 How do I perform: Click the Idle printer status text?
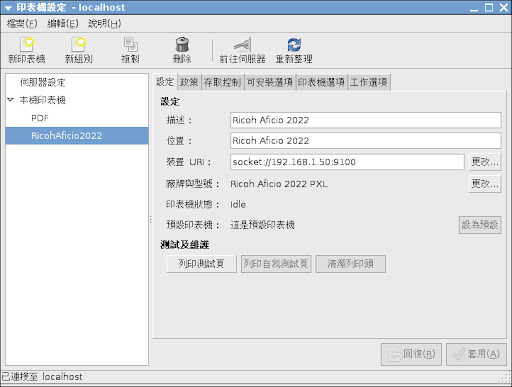pyautogui.click(x=238, y=204)
